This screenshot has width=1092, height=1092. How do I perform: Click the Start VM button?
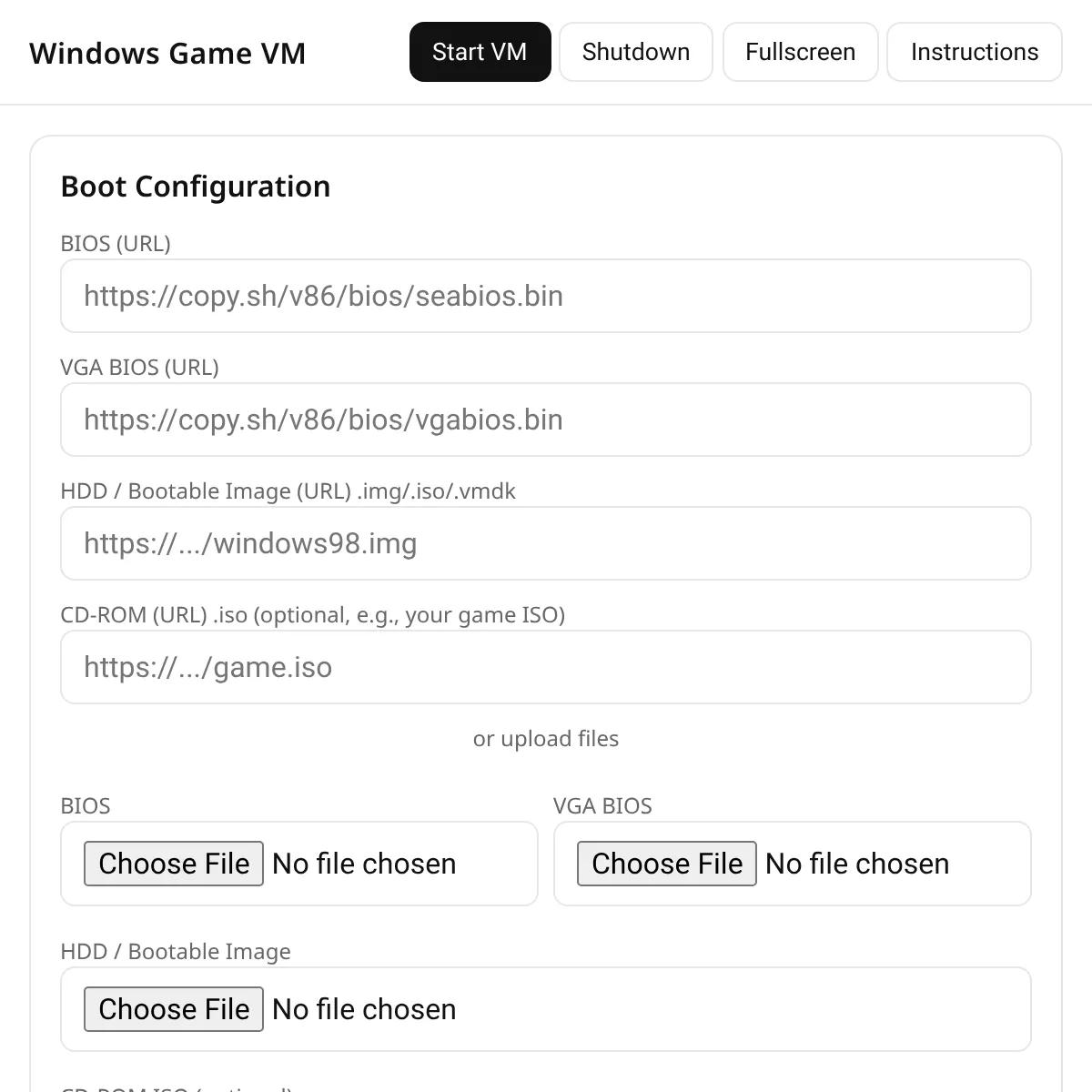(x=480, y=52)
